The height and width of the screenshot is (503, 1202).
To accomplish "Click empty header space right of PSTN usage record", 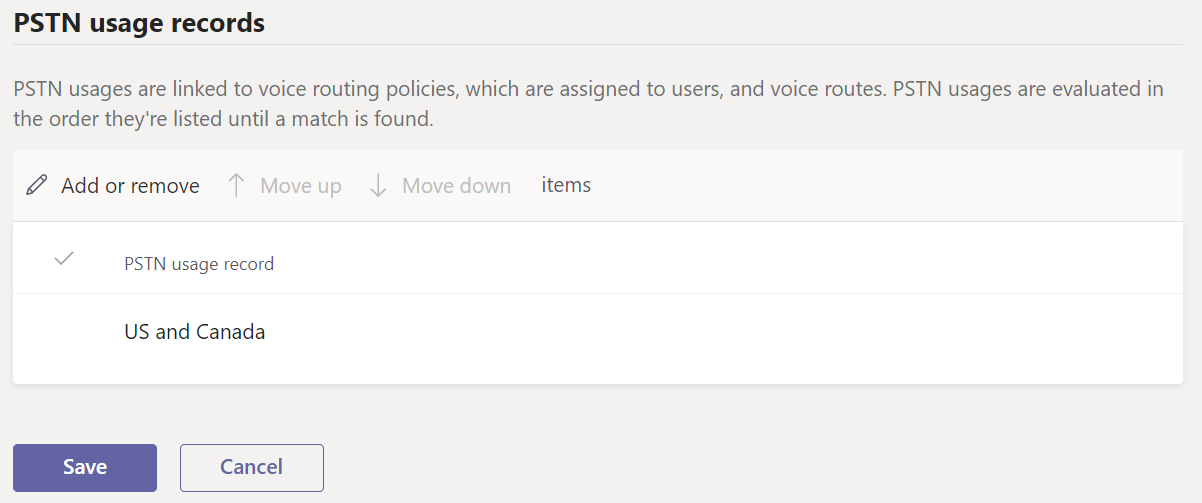I will click(700, 264).
